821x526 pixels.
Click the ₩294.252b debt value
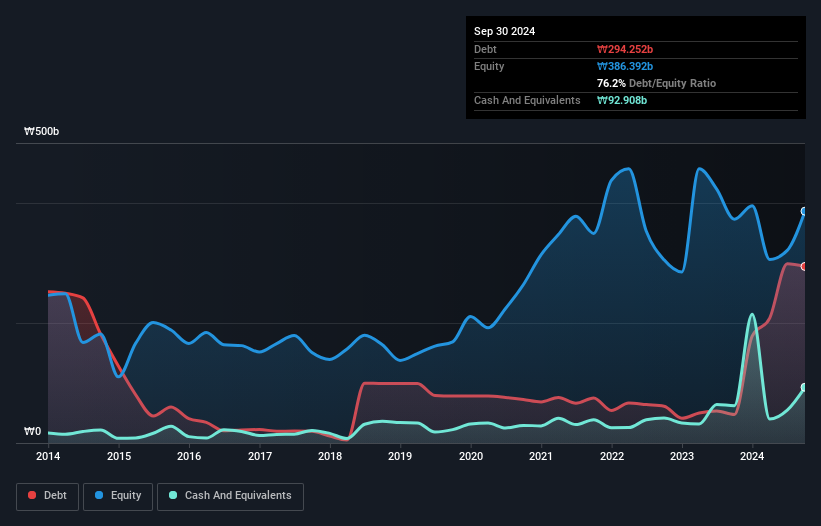[625, 49]
